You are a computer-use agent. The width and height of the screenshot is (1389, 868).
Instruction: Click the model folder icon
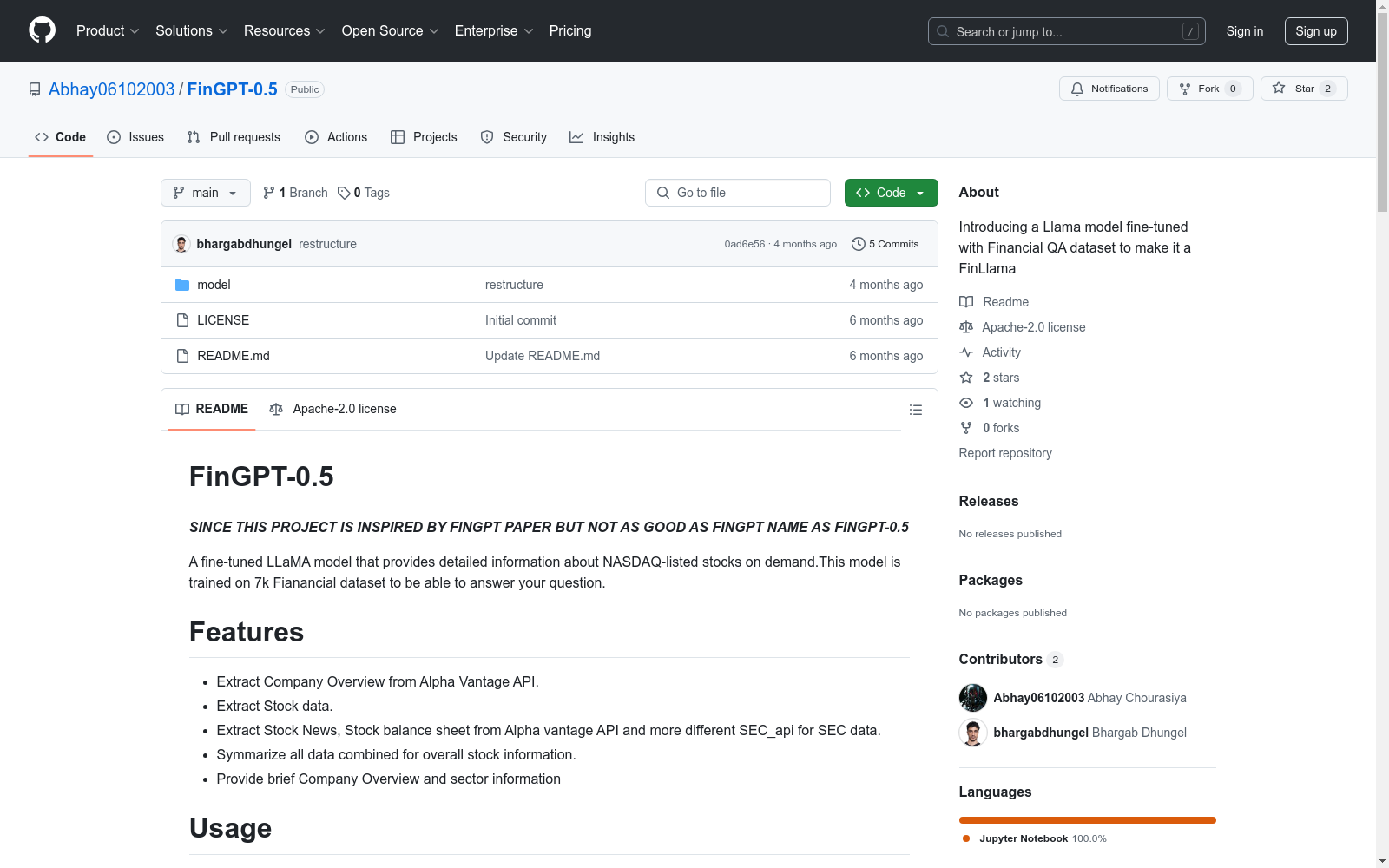tap(182, 285)
